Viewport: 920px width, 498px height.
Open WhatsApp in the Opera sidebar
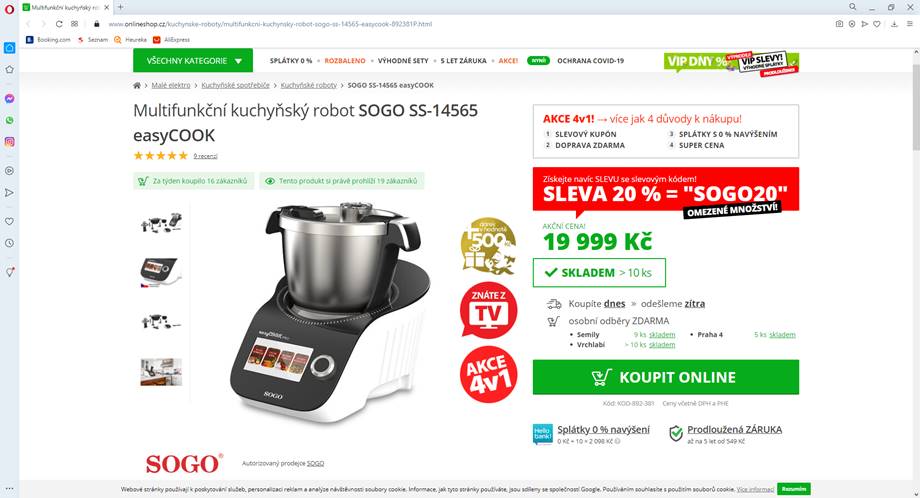pyautogui.click(x=9, y=120)
